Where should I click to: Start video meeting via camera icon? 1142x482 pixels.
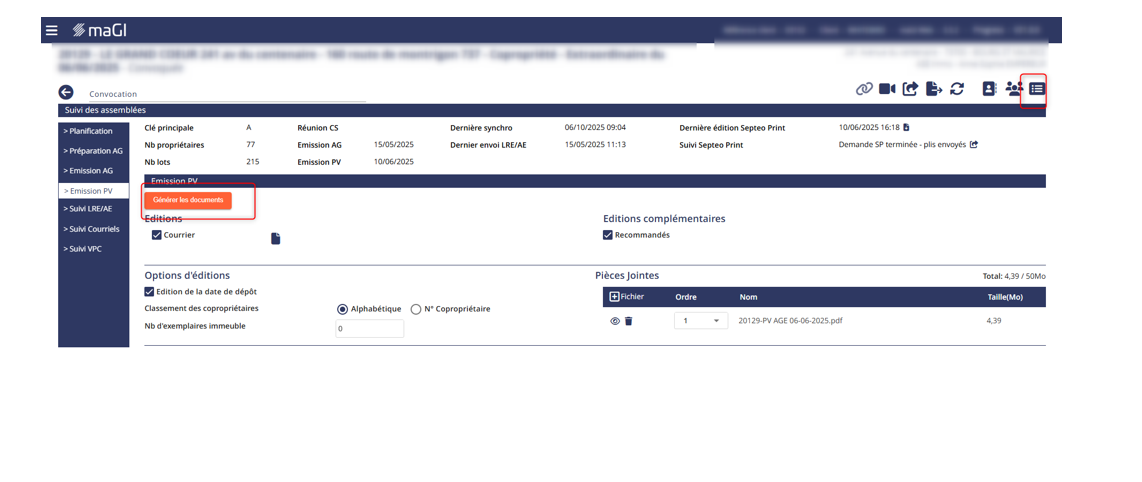point(887,89)
